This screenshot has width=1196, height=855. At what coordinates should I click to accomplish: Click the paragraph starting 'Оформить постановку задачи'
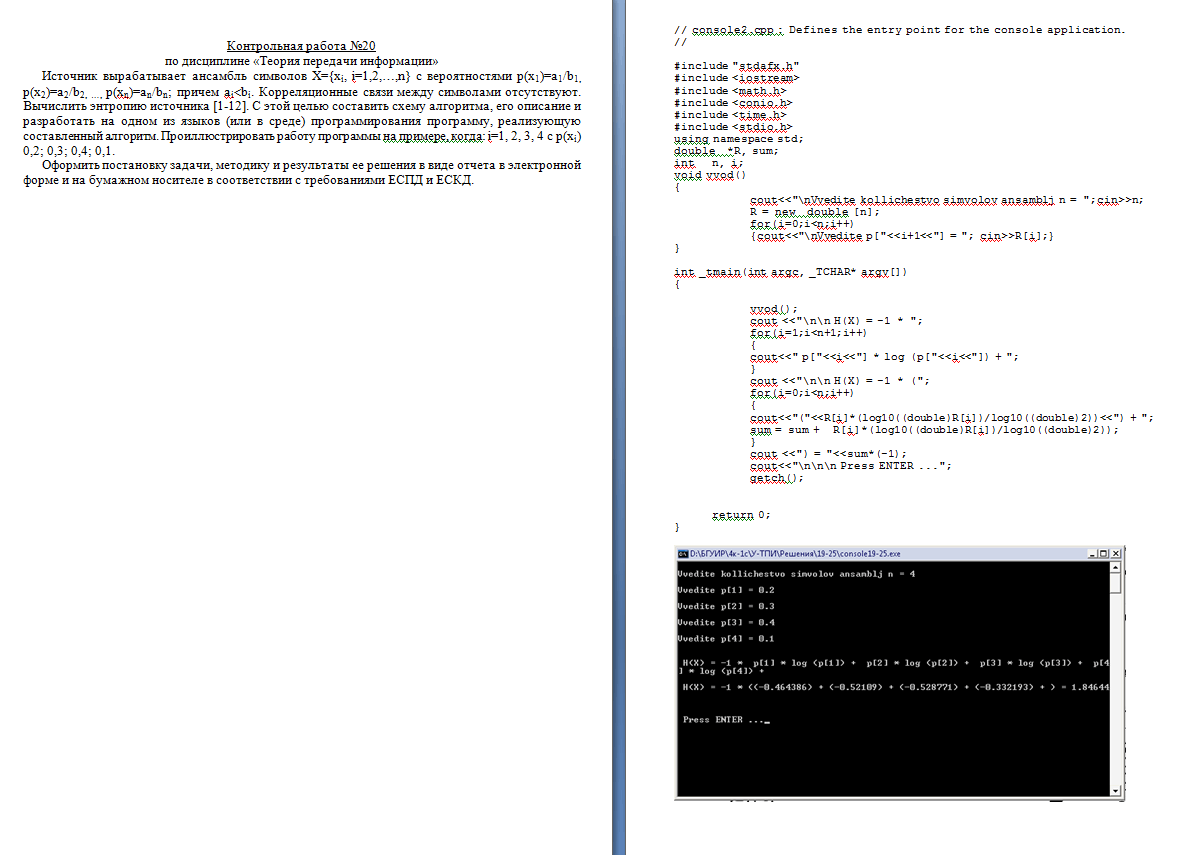(302, 172)
